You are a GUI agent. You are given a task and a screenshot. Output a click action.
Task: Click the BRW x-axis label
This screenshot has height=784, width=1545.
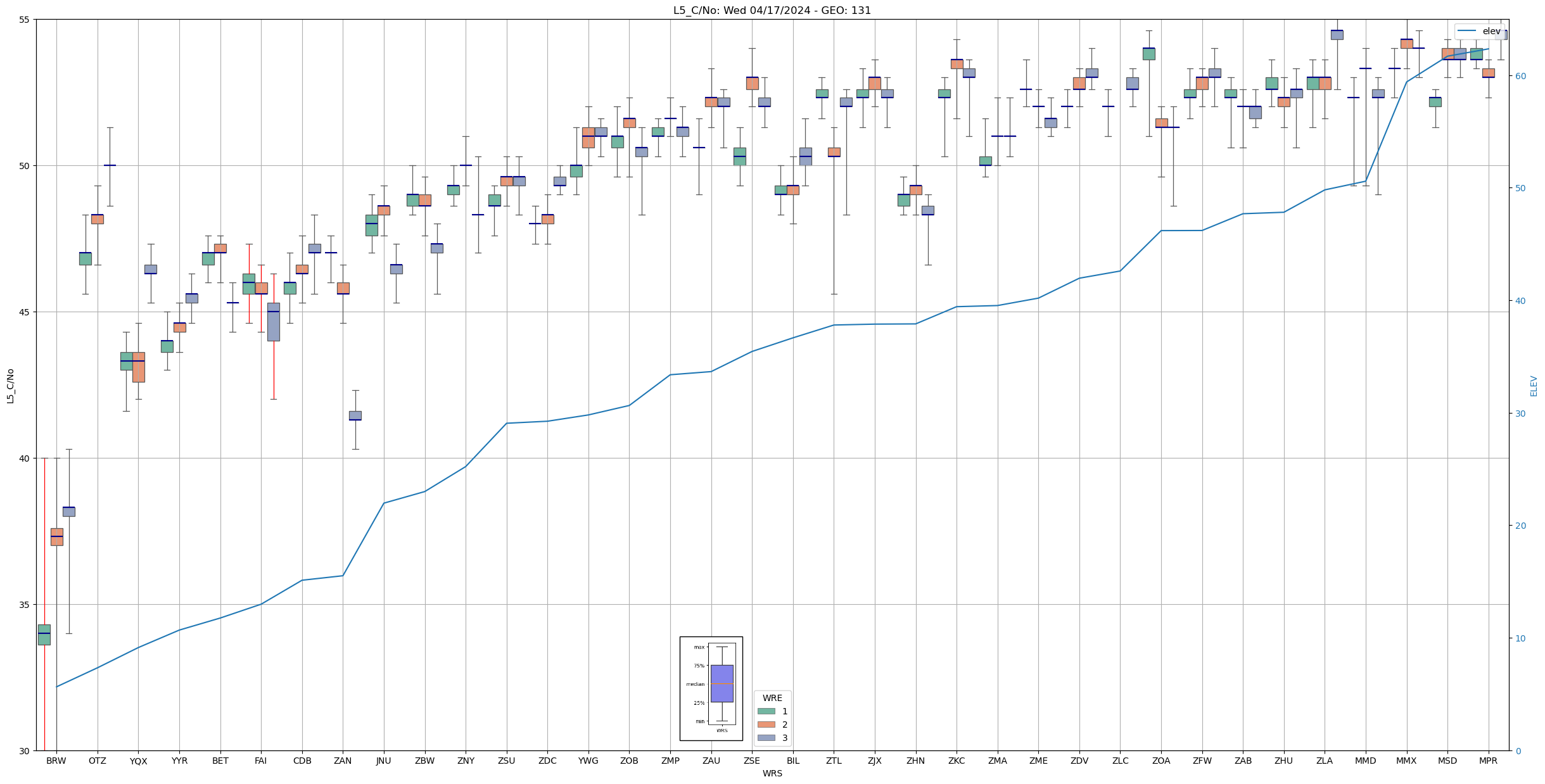click(x=56, y=761)
